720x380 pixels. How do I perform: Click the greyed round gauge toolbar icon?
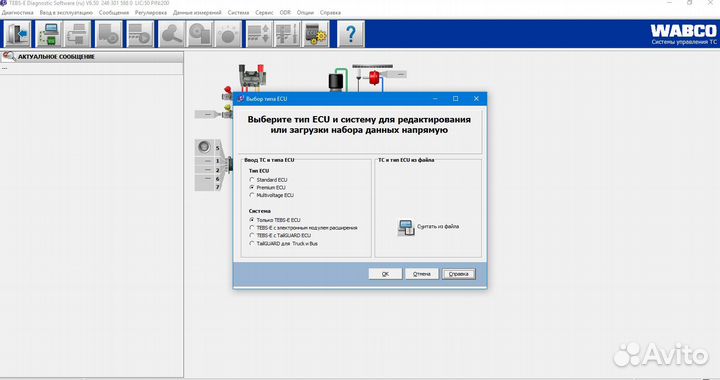click(228, 34)
